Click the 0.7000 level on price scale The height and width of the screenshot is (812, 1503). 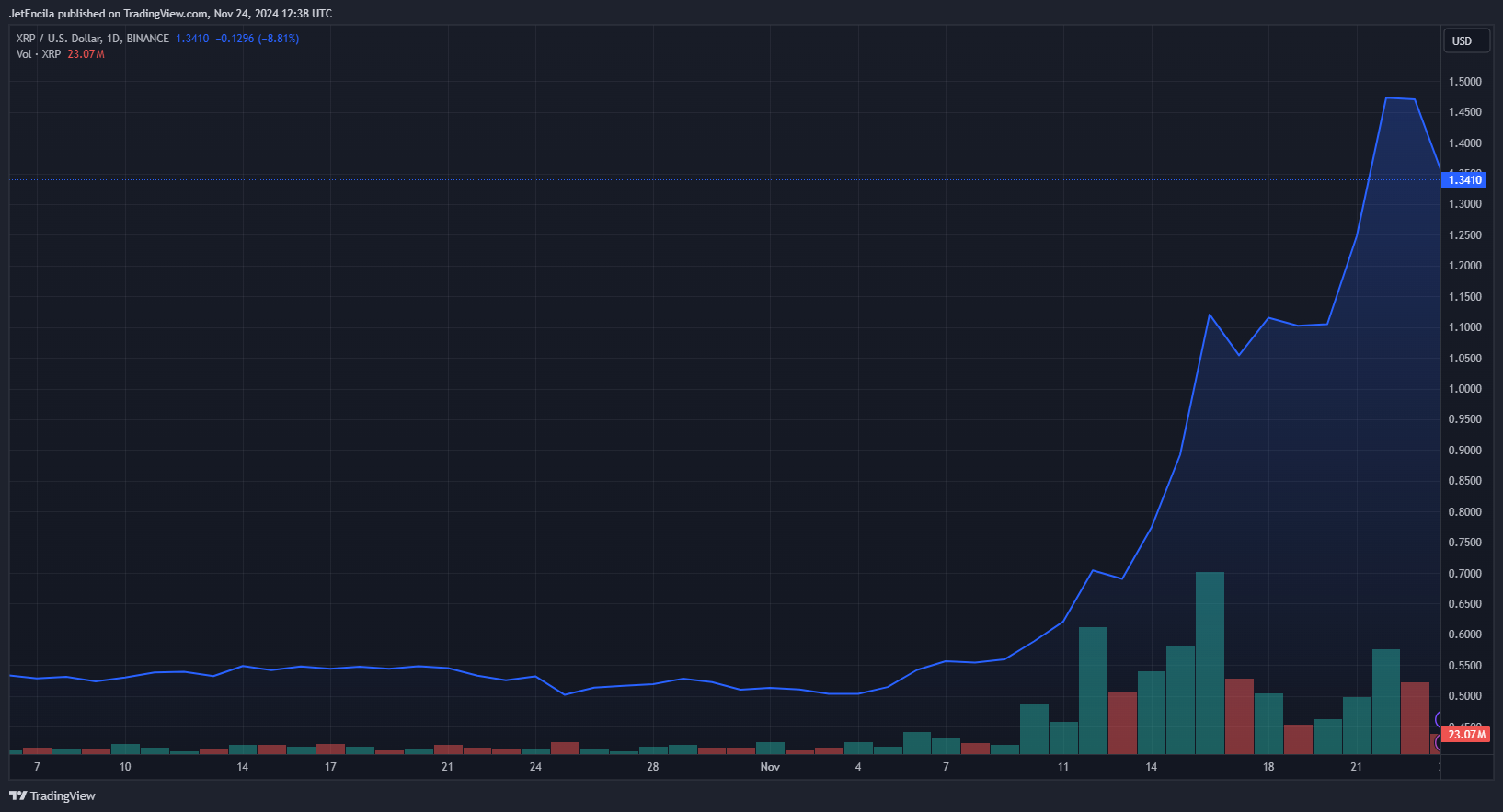1464,574
